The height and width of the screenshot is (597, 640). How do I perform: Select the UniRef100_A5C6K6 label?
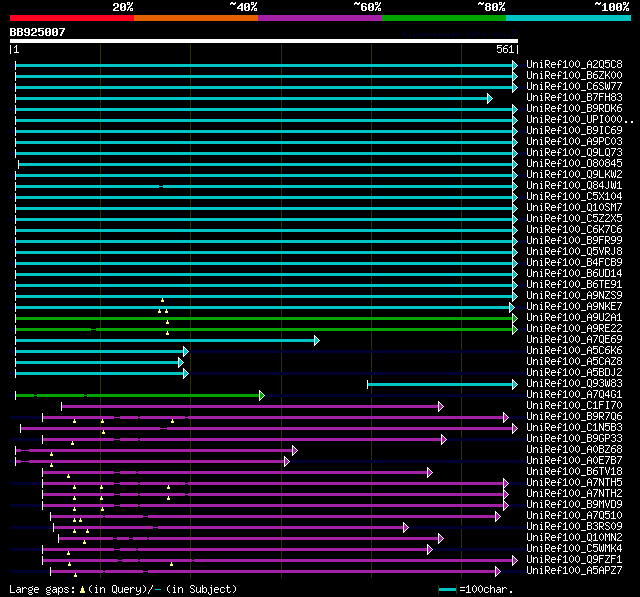[574, 351]
